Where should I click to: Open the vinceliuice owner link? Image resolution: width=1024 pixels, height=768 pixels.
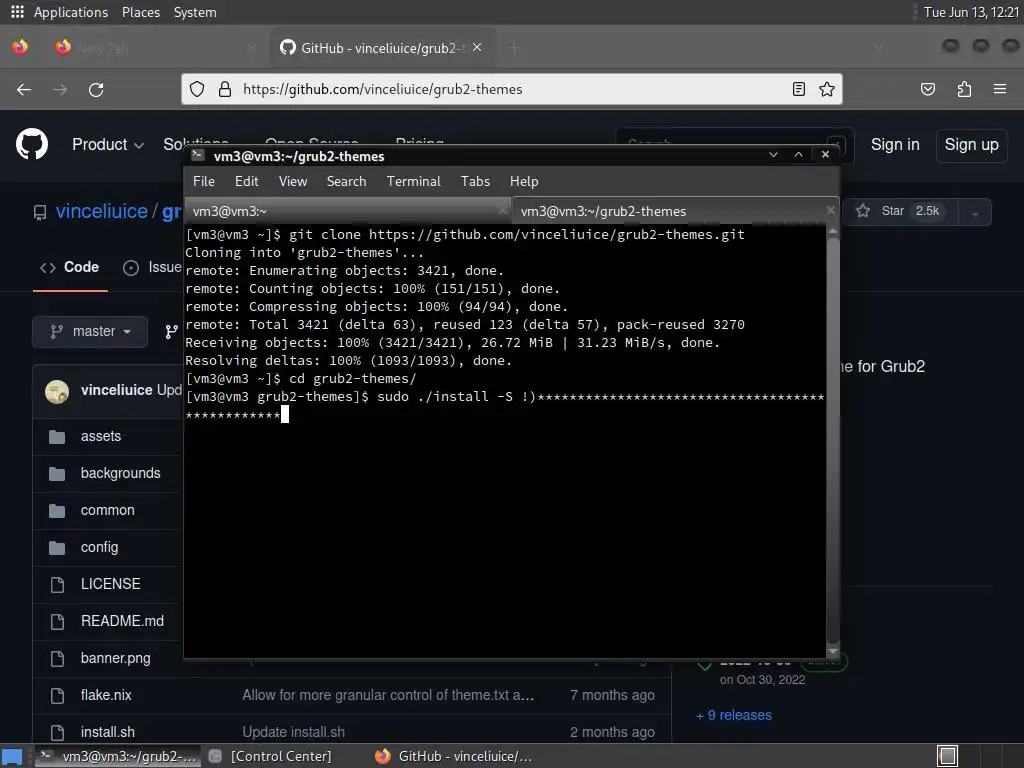pyautogui.click(x=102, y=212)
